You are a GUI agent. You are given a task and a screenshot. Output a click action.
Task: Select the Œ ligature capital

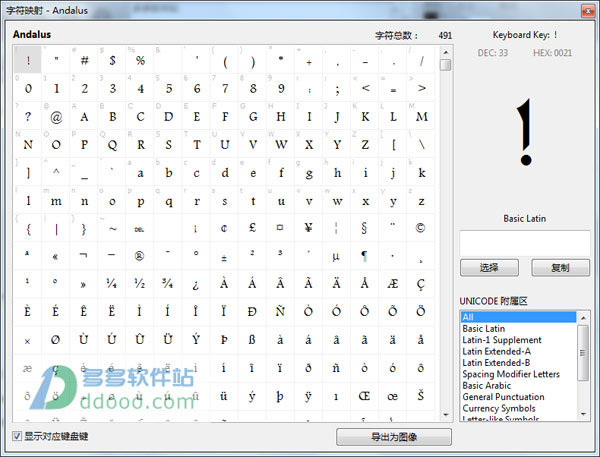(364, 396)
